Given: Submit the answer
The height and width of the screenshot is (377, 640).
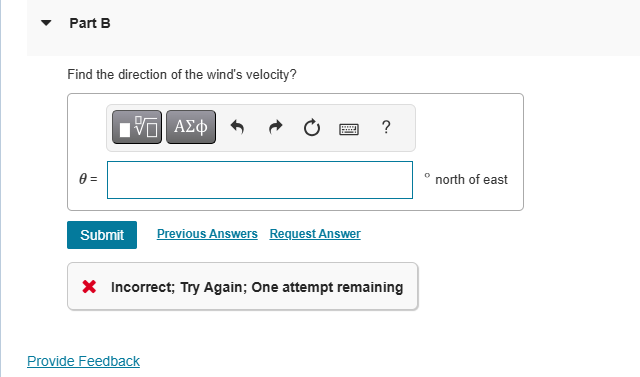Looking at the screenshot, I should (102, 235).
